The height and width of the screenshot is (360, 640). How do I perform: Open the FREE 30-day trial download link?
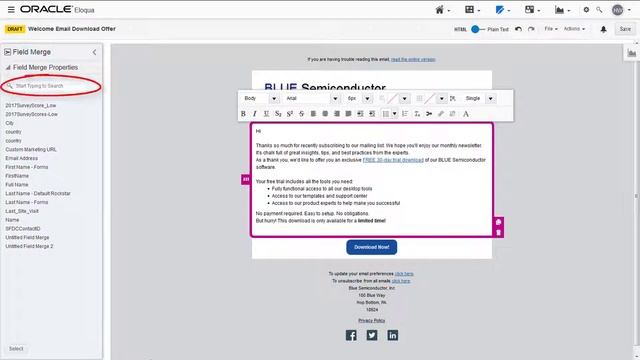(393, 160)
